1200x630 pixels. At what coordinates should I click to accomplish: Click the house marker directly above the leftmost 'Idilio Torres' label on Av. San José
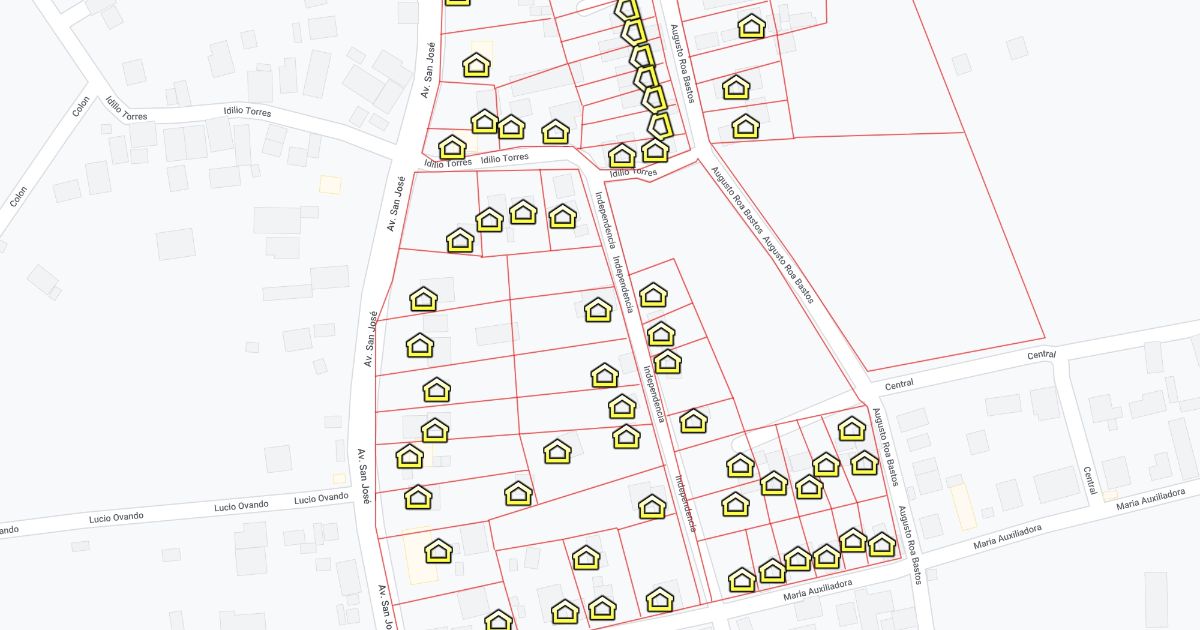click(452, 147)
